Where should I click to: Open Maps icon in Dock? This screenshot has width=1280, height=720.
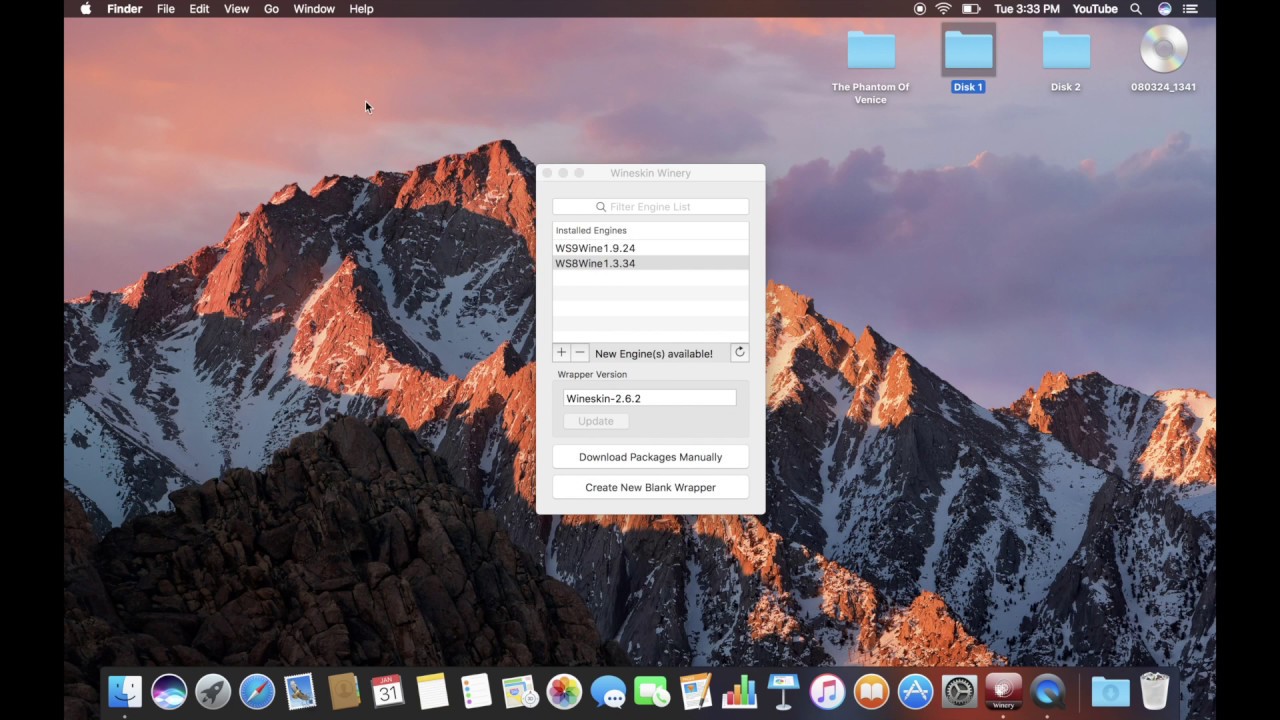pos(520,691)
